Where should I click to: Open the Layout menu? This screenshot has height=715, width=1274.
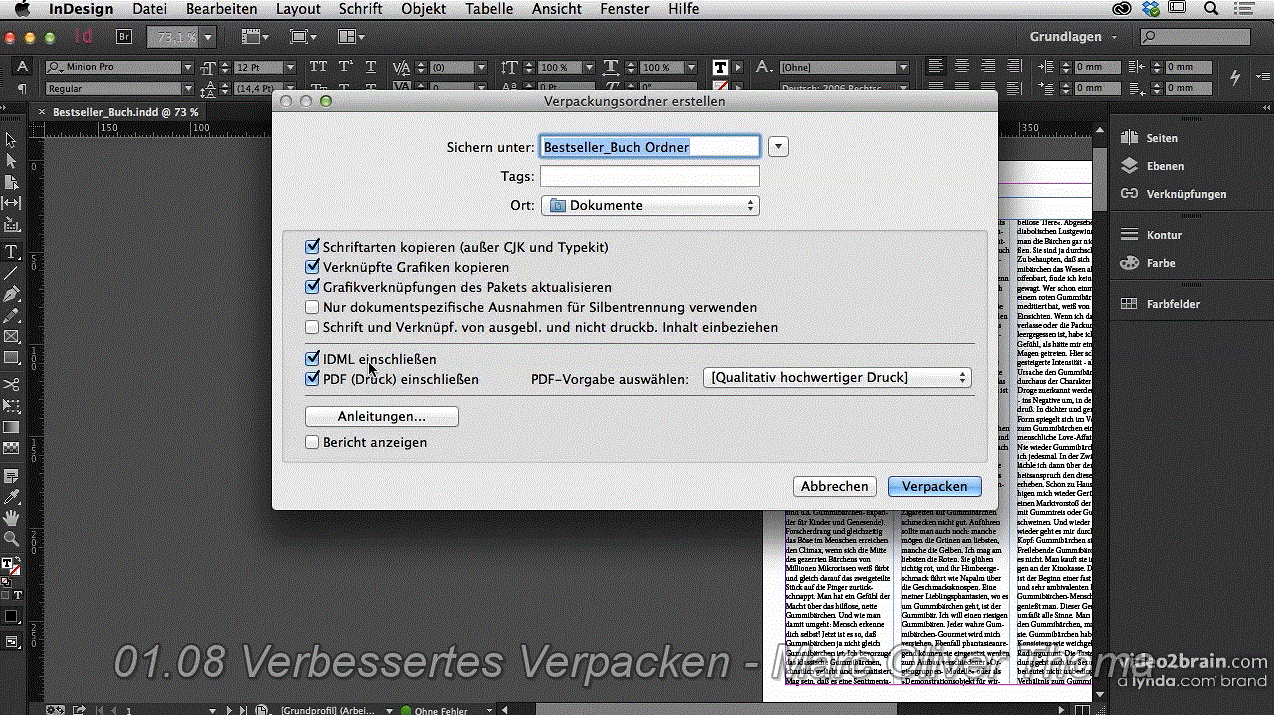click(298, 9)
